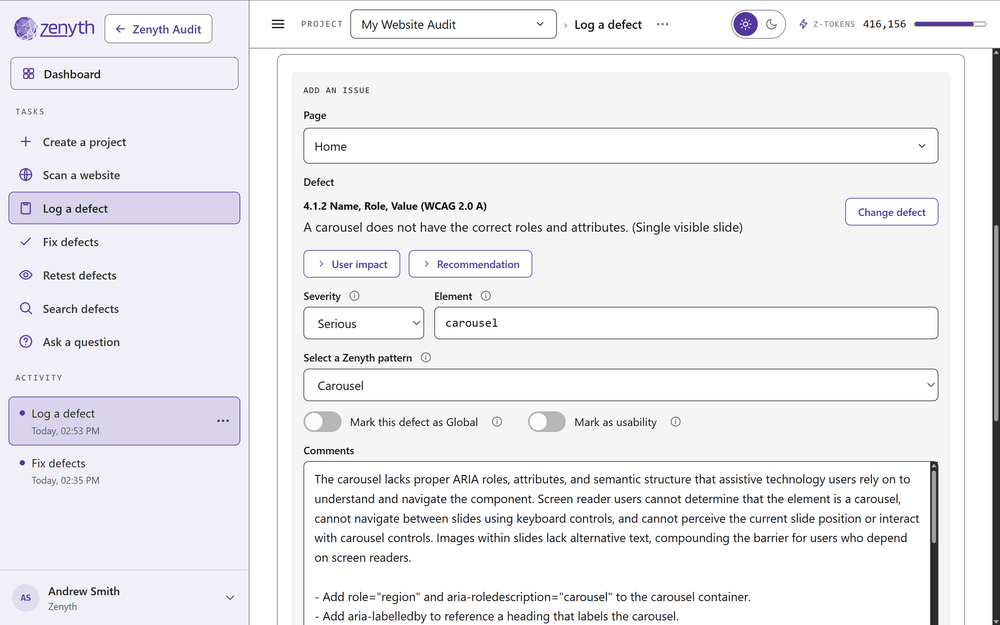Select Scan a website task
This screenshot has width=1000, height=625.
tap(124, 175)
